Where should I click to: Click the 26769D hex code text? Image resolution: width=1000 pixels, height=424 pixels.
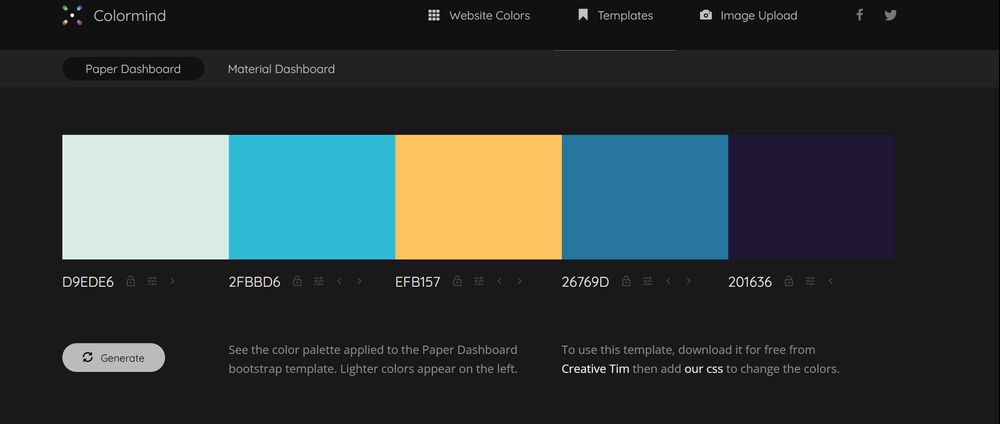pyautogui.click(x=585, y=282)
